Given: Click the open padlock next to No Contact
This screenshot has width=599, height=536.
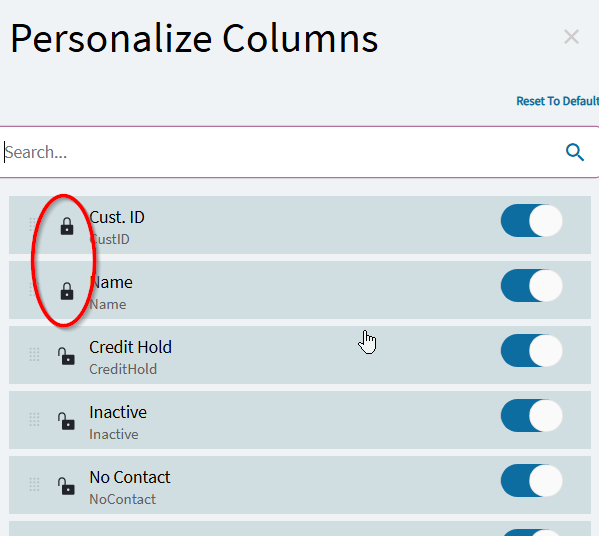Looking at the screenshot, I should point(66,486).
